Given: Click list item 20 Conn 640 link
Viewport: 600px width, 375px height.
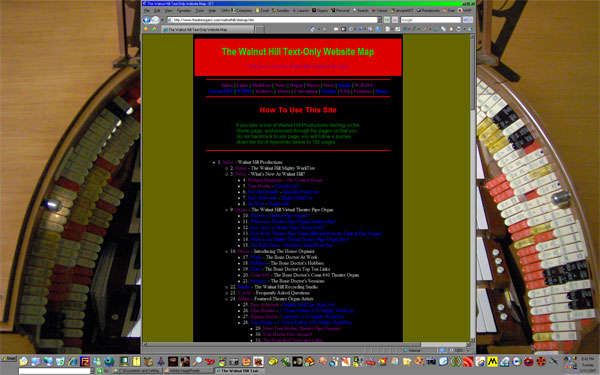Looking at the screenshot, I should [260, 275].
